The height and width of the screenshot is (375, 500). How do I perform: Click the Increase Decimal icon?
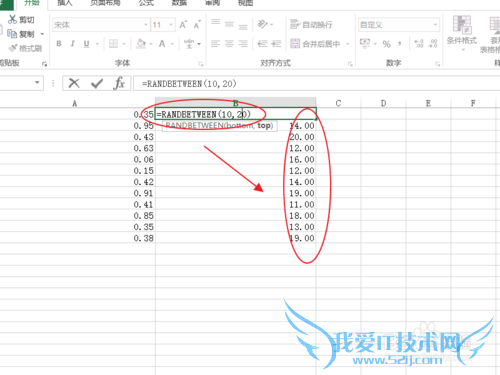coord(419,44)
